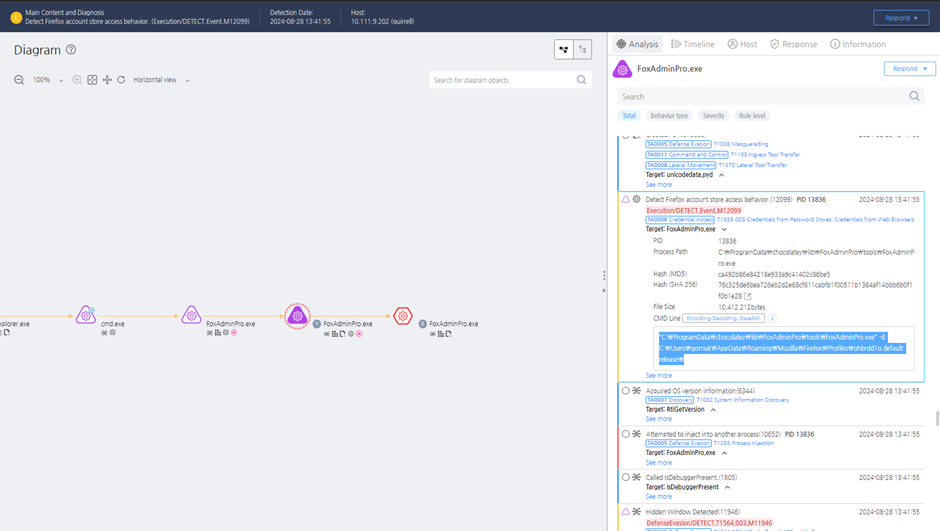Click the file icon under FoxAdminPro.exe node 2
Viewport: 940px width, 531px height.
pos(448,334)
